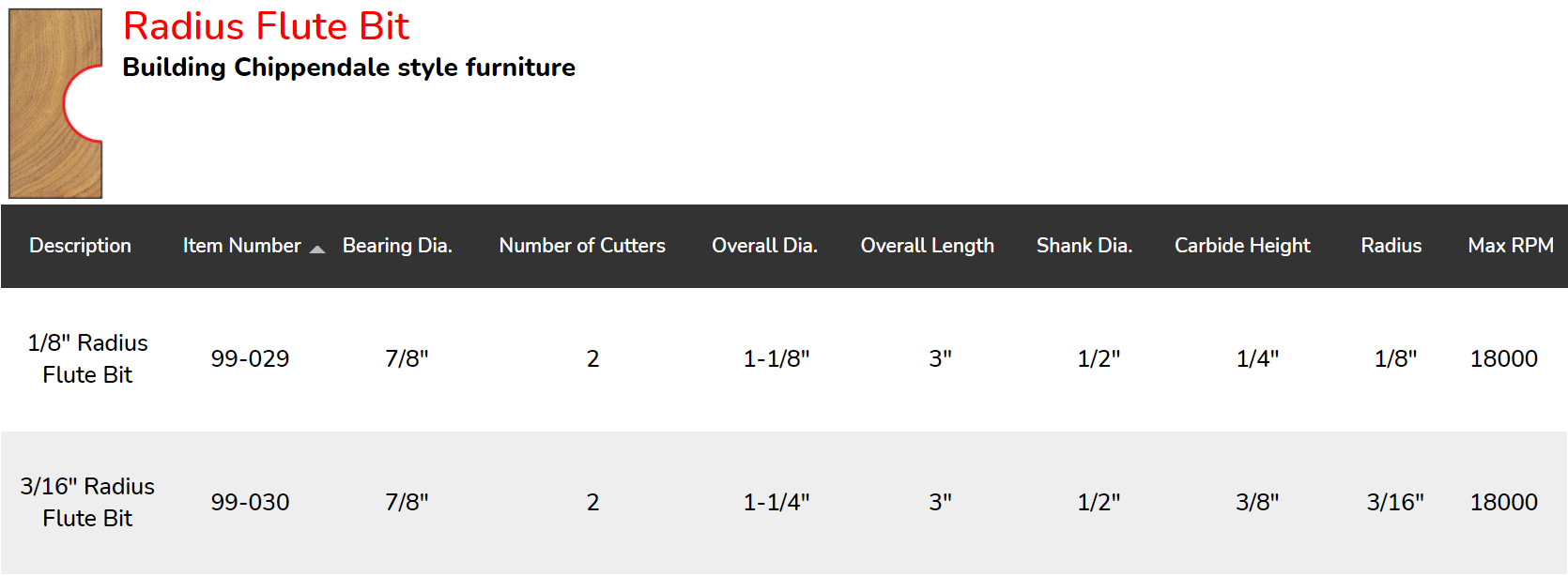This screenshot has height=576, width=1568.
Task: Select item number 99-030
Action: pos(250,502)
